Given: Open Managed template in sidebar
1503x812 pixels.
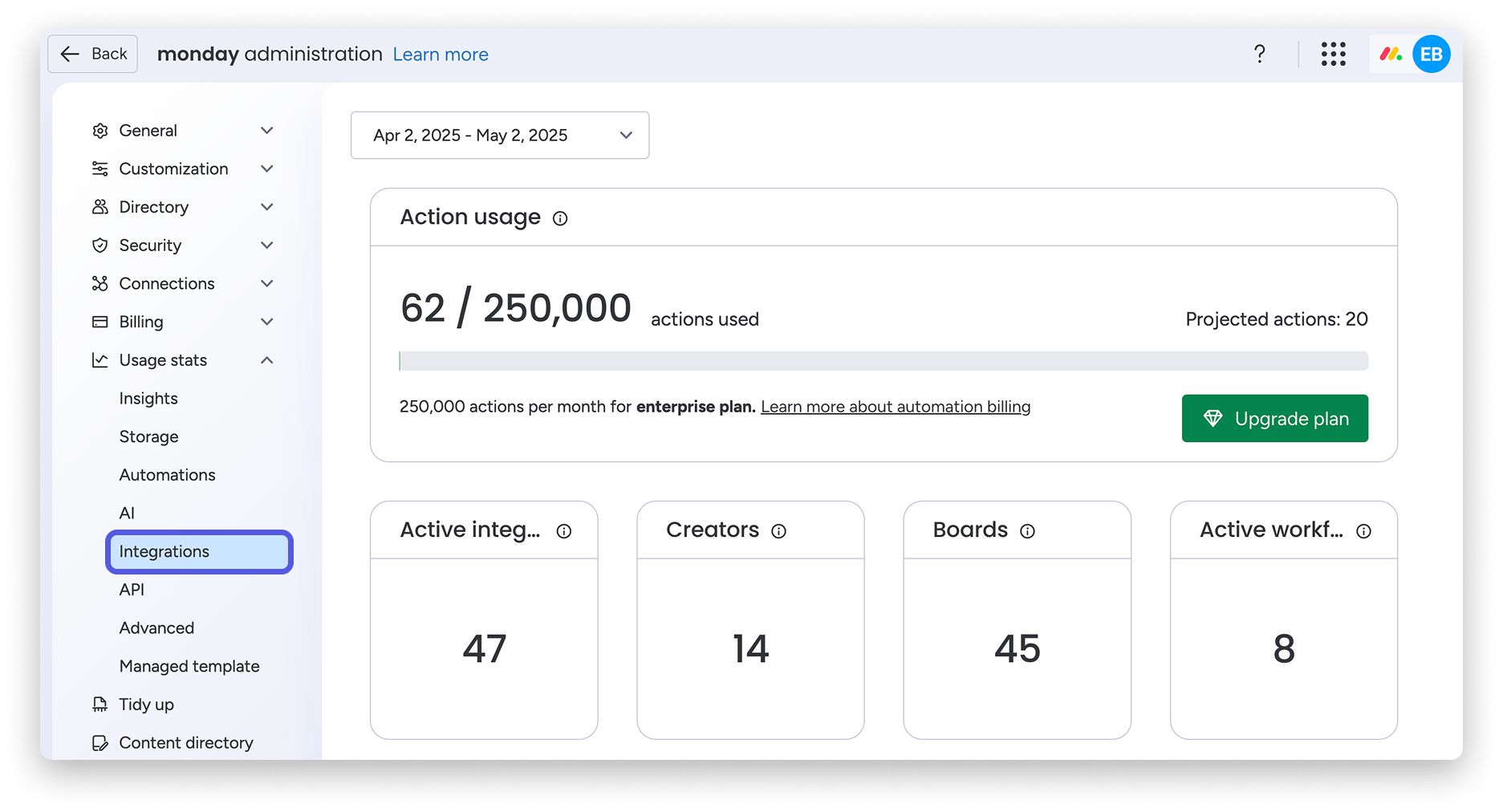Looking at the screenshot, I should pos(189,666).
